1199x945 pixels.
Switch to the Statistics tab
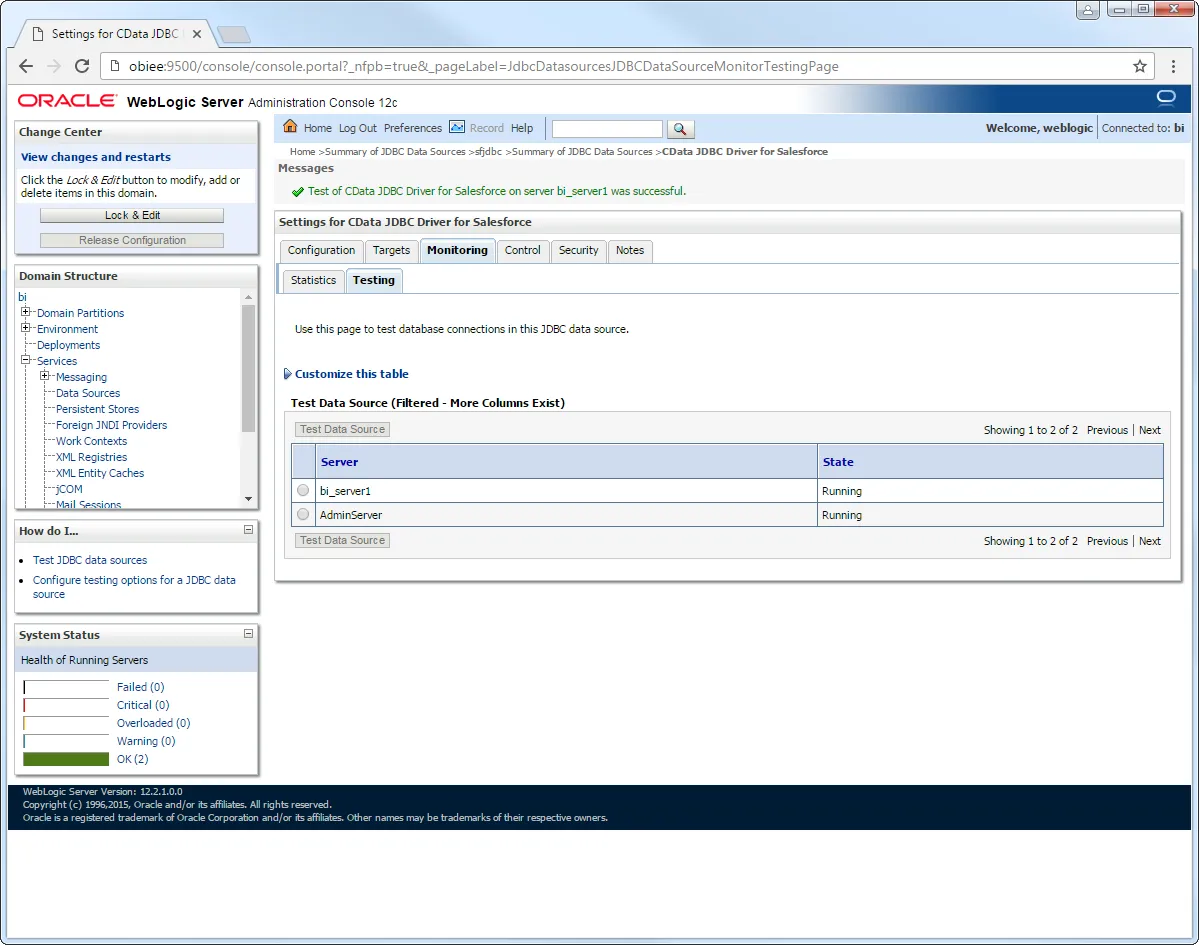(x=313, y=280)
